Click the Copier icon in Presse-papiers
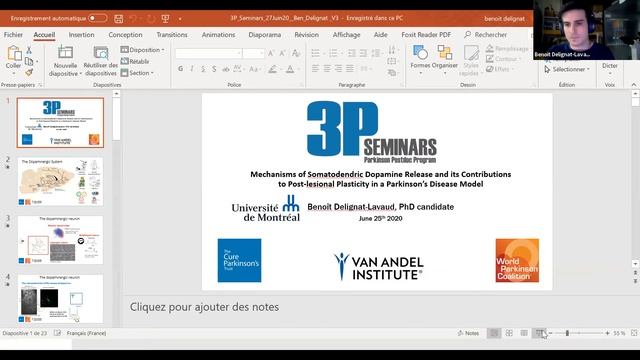640x360 pixels. tap(29, 62)
